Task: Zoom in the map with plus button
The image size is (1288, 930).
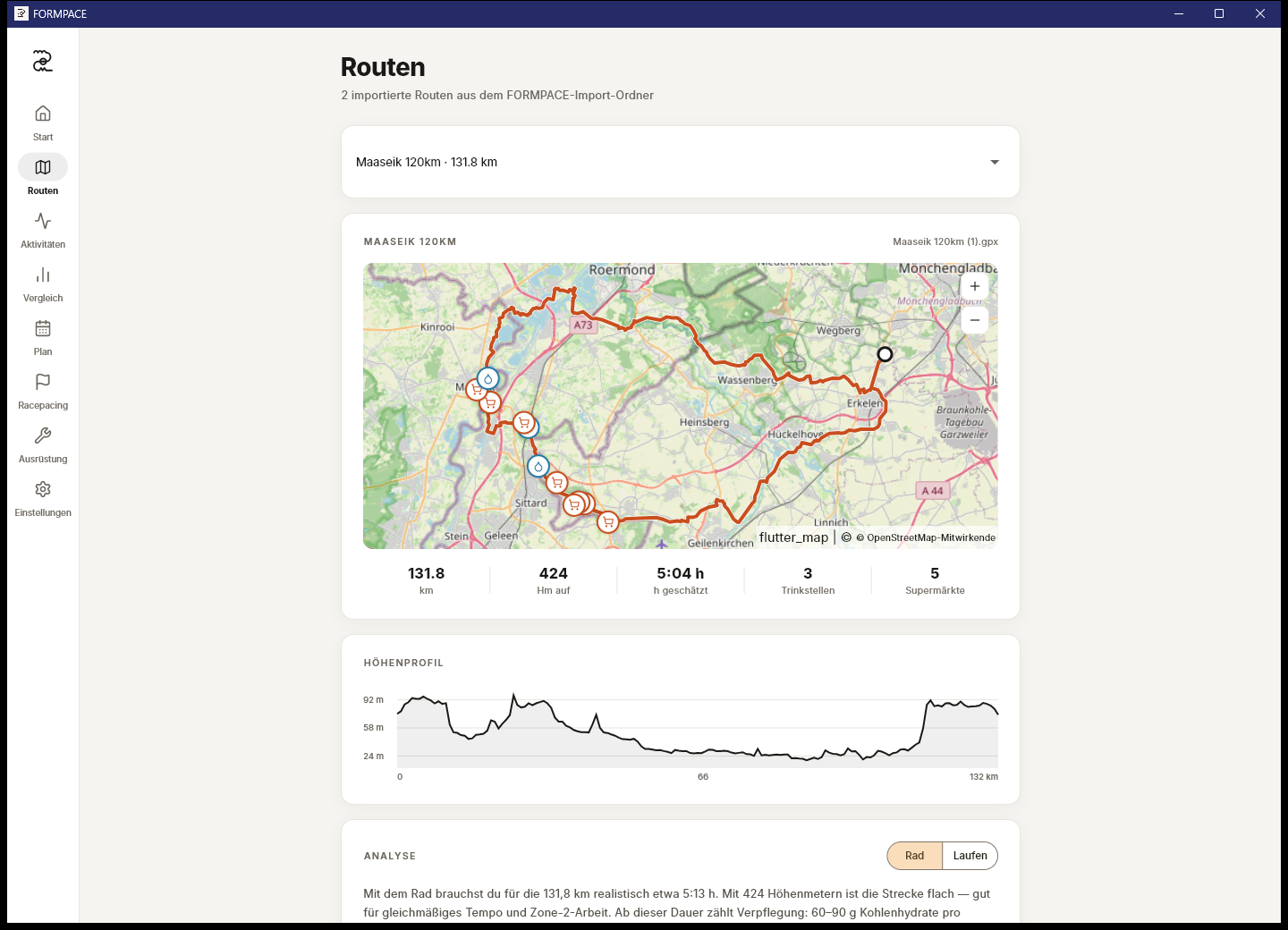Action: (x=975, y=286)
